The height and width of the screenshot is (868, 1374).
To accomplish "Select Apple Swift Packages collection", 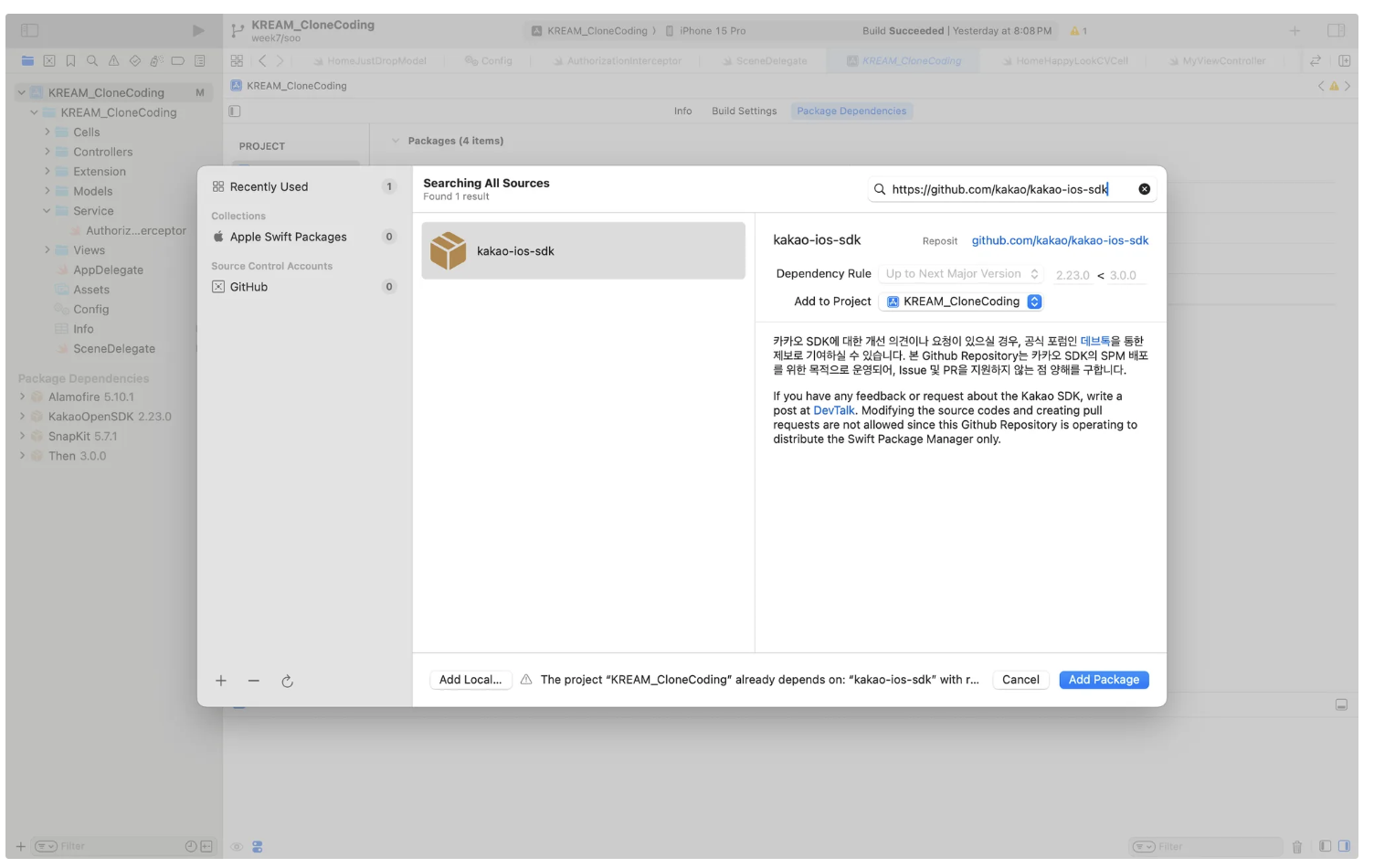I will click(x=303, y=237).
